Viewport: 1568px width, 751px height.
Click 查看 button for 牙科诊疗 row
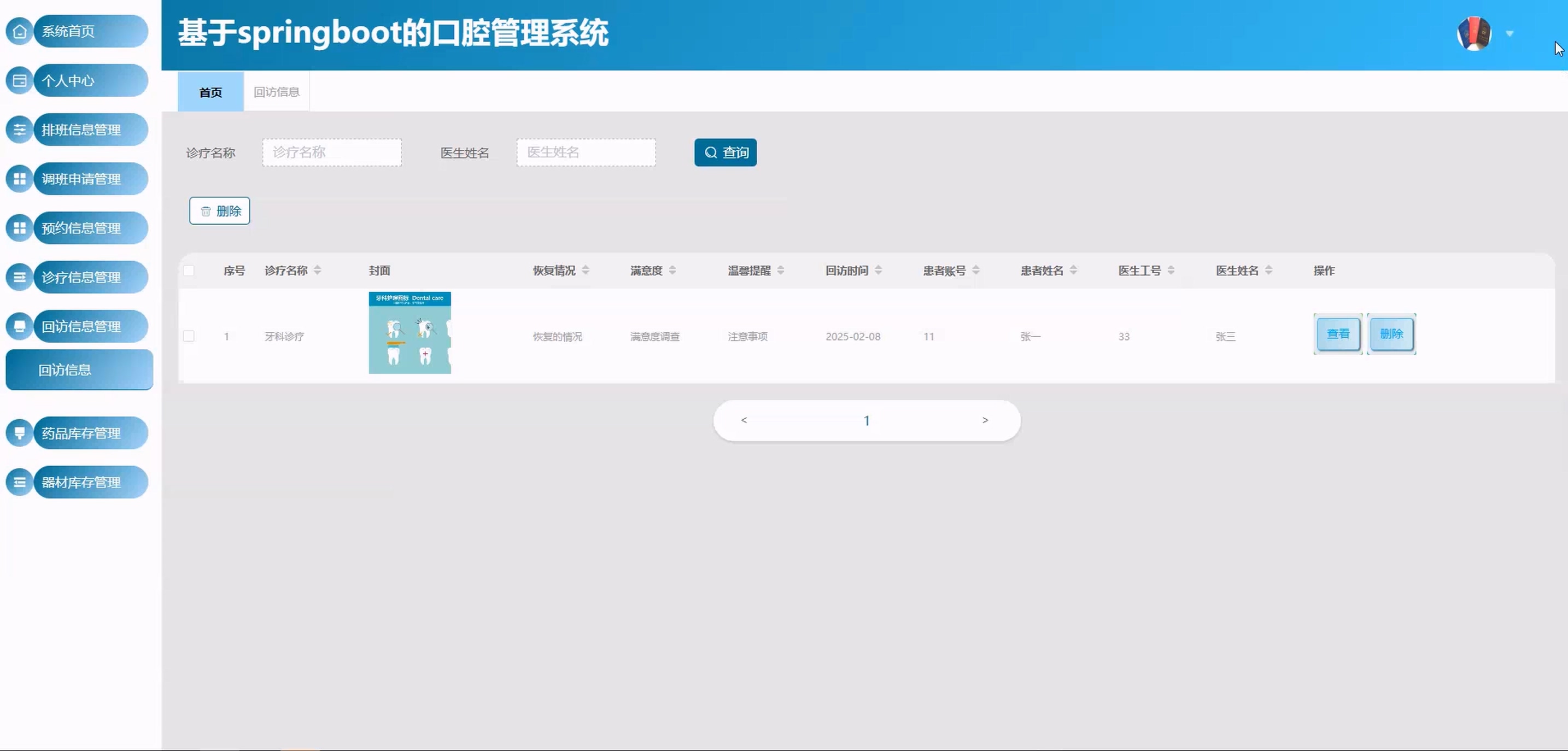[x=1337, y=333]
